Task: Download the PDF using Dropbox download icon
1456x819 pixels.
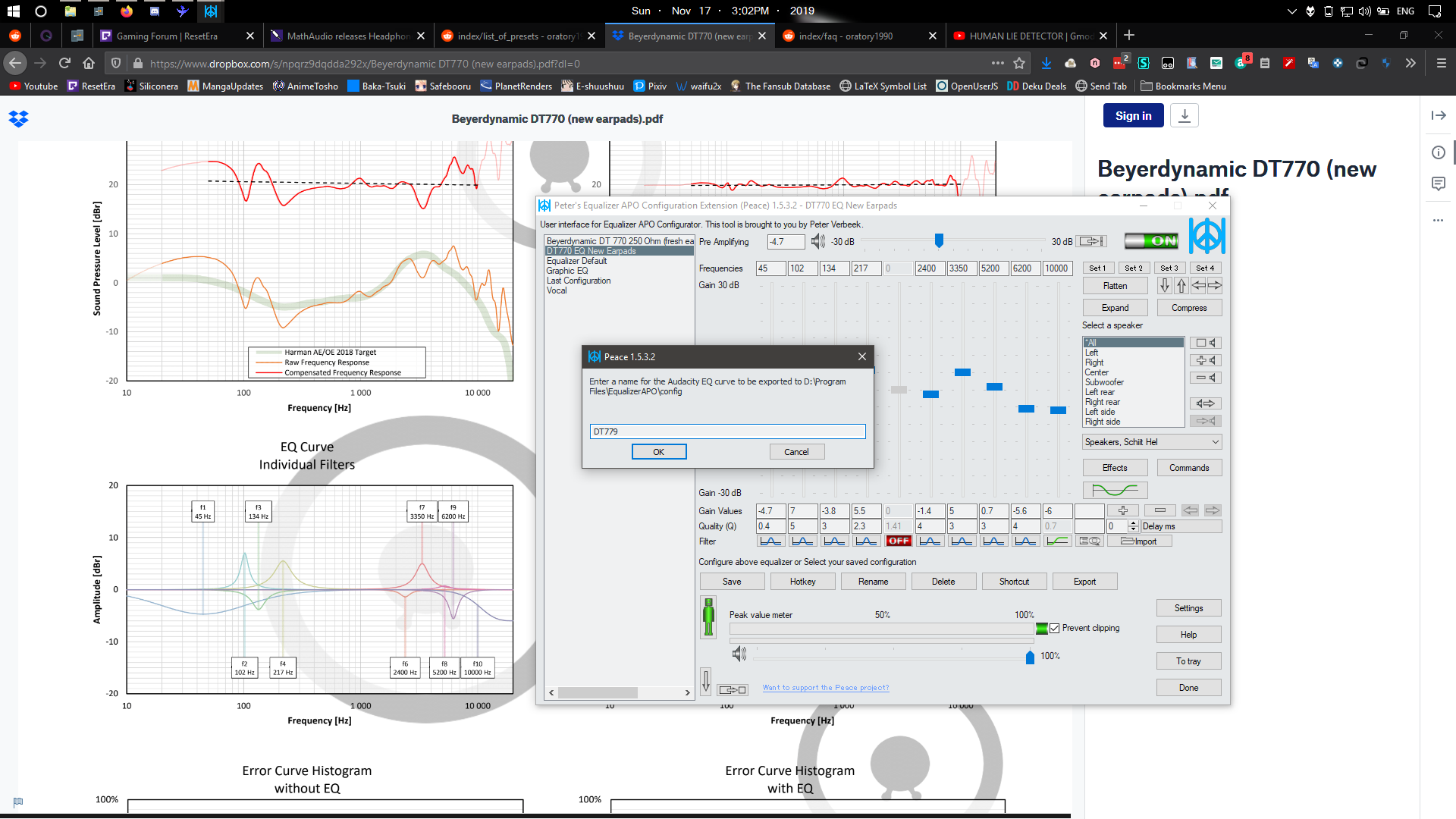Action: point(1184,115)
